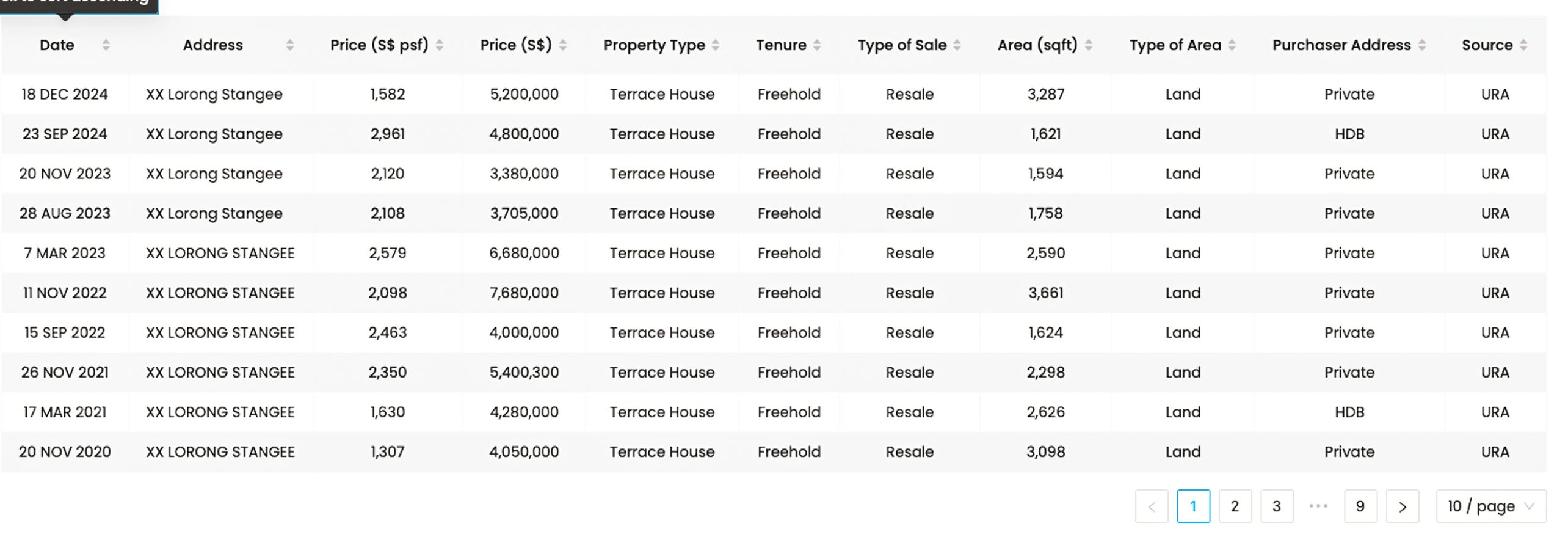Open the 10 / page size dropdown
The height and width of the screenshot is (548, 1568).
pos(1490,506)
